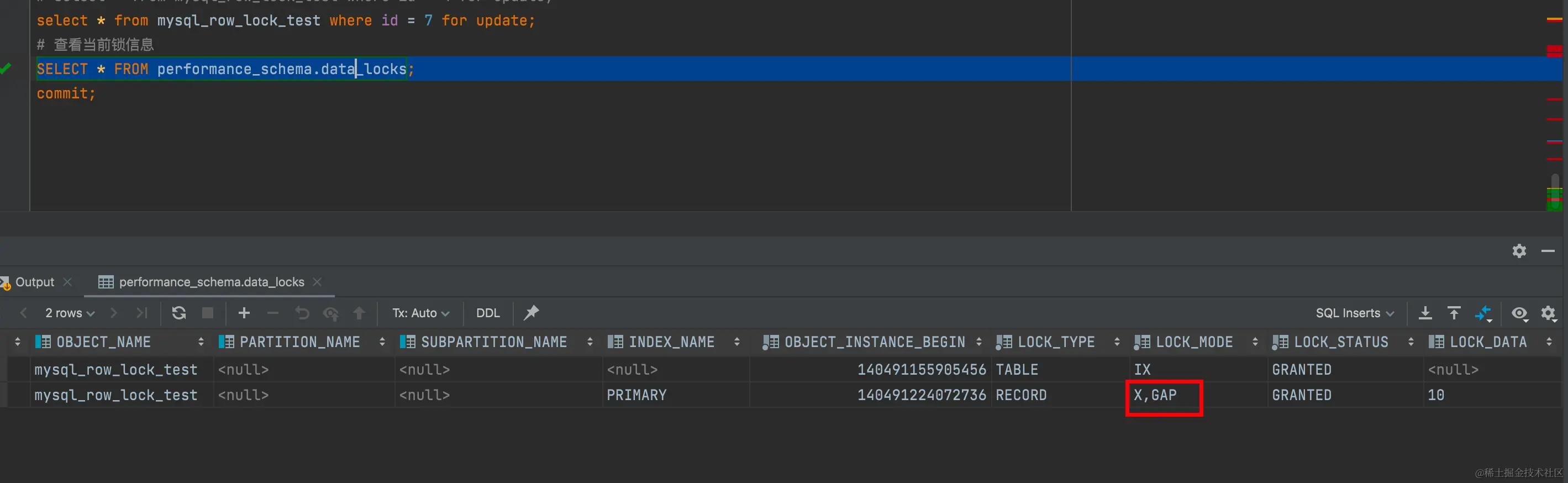Image resolution: width=1568 pixels, height=483 pixels.
Task: Open the 2 rows page size dropdown
Action: [x=70, y=313]
